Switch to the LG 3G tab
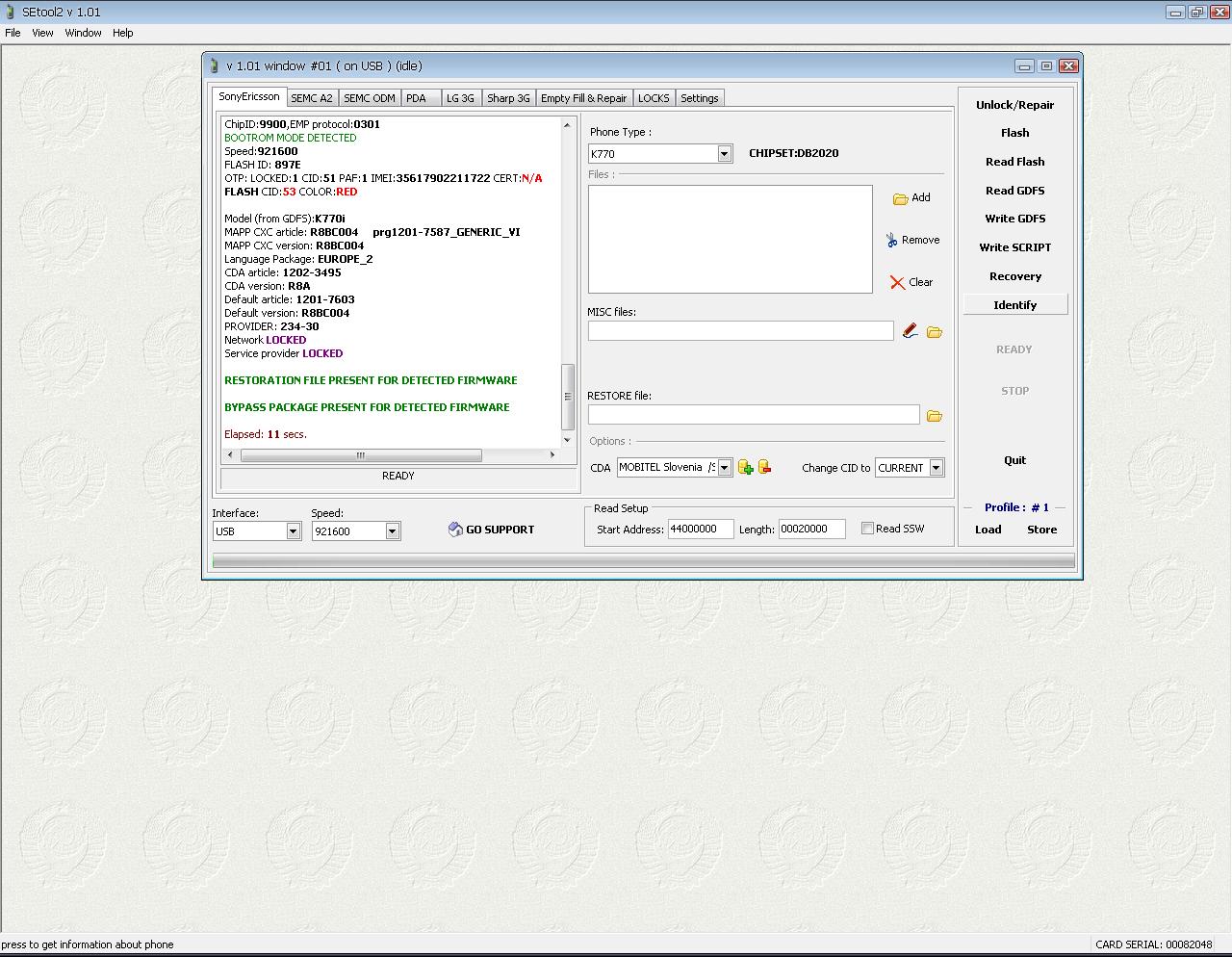Viewport: 1232px width, 957px height. (461, 98)
